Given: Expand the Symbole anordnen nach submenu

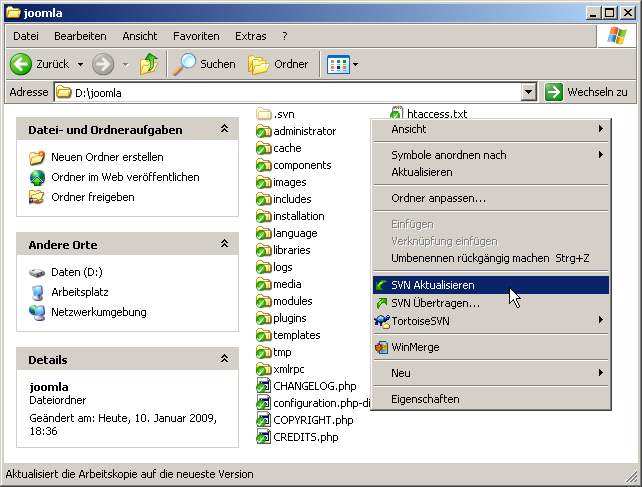Looking at the screenshot, I should (601, 154).
